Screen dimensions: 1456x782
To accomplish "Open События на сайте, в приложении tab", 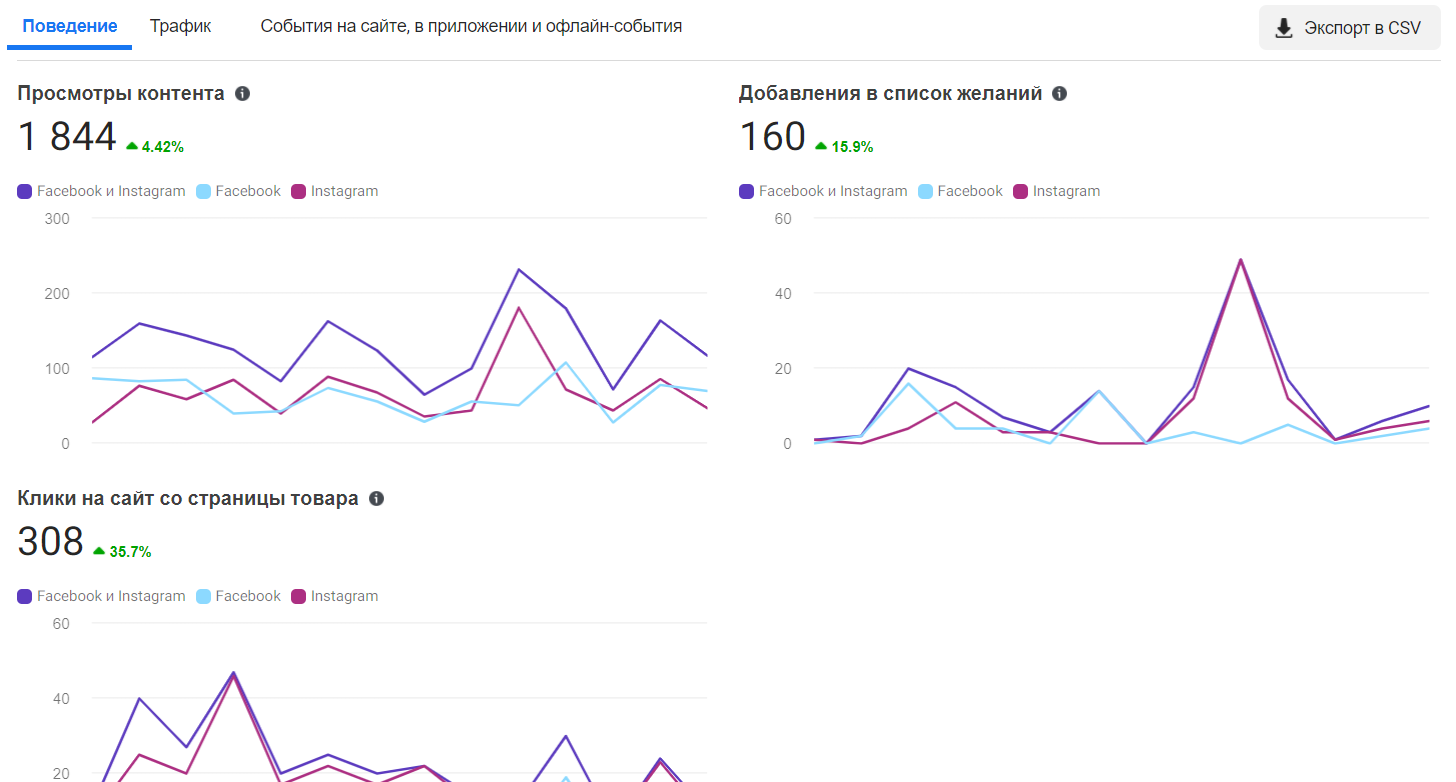I will coord(471,27).
